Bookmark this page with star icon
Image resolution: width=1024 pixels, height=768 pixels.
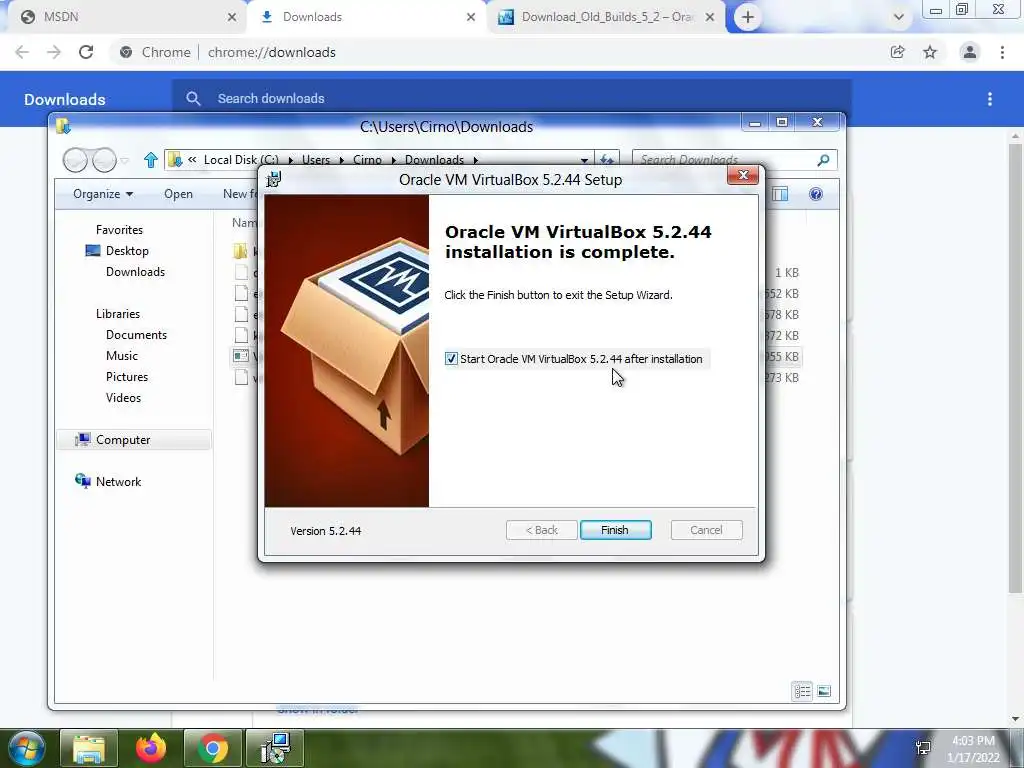930,52
